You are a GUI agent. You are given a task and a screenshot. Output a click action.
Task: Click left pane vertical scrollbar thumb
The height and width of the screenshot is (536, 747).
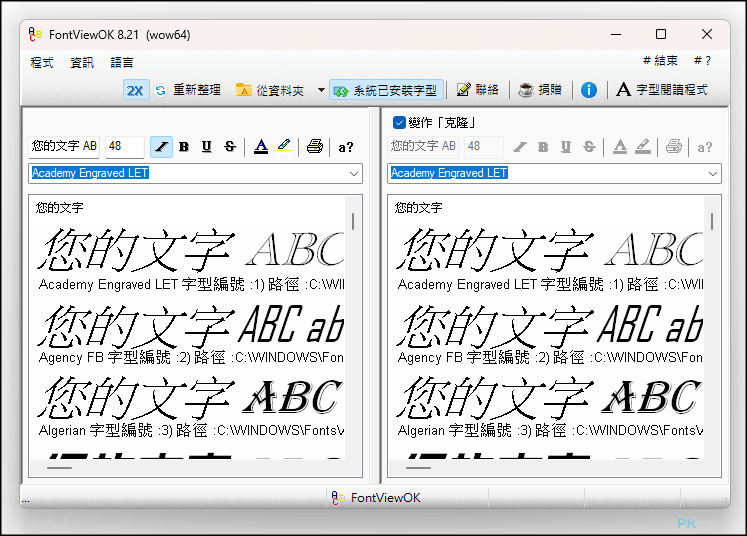pyautogui.click(x=353, y=222)
